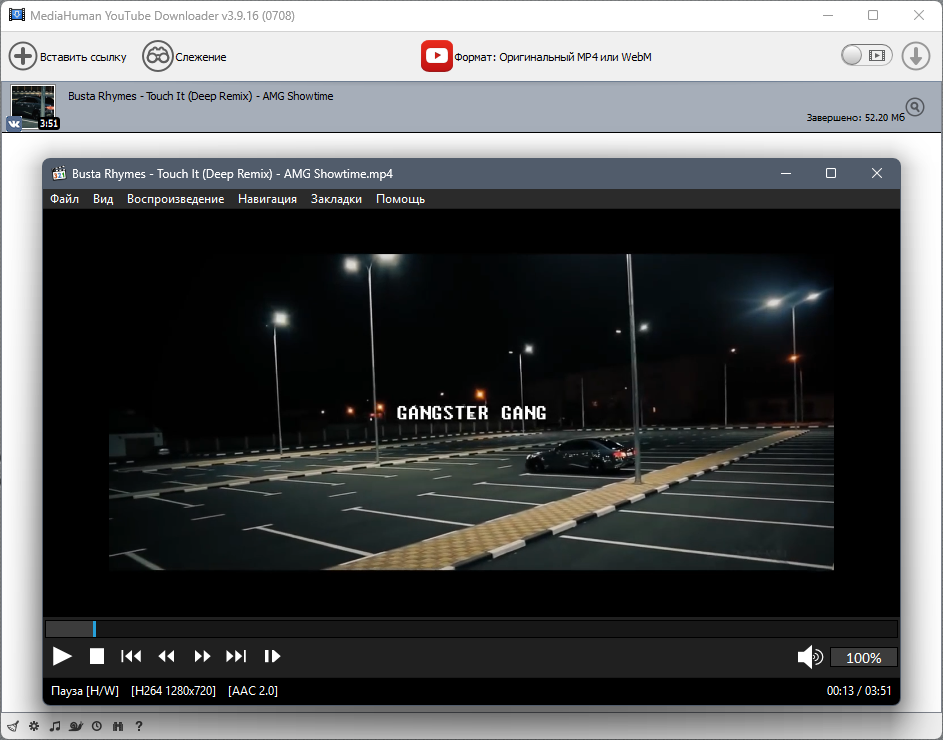Click the player seek bar position marker

click(94, 629)
